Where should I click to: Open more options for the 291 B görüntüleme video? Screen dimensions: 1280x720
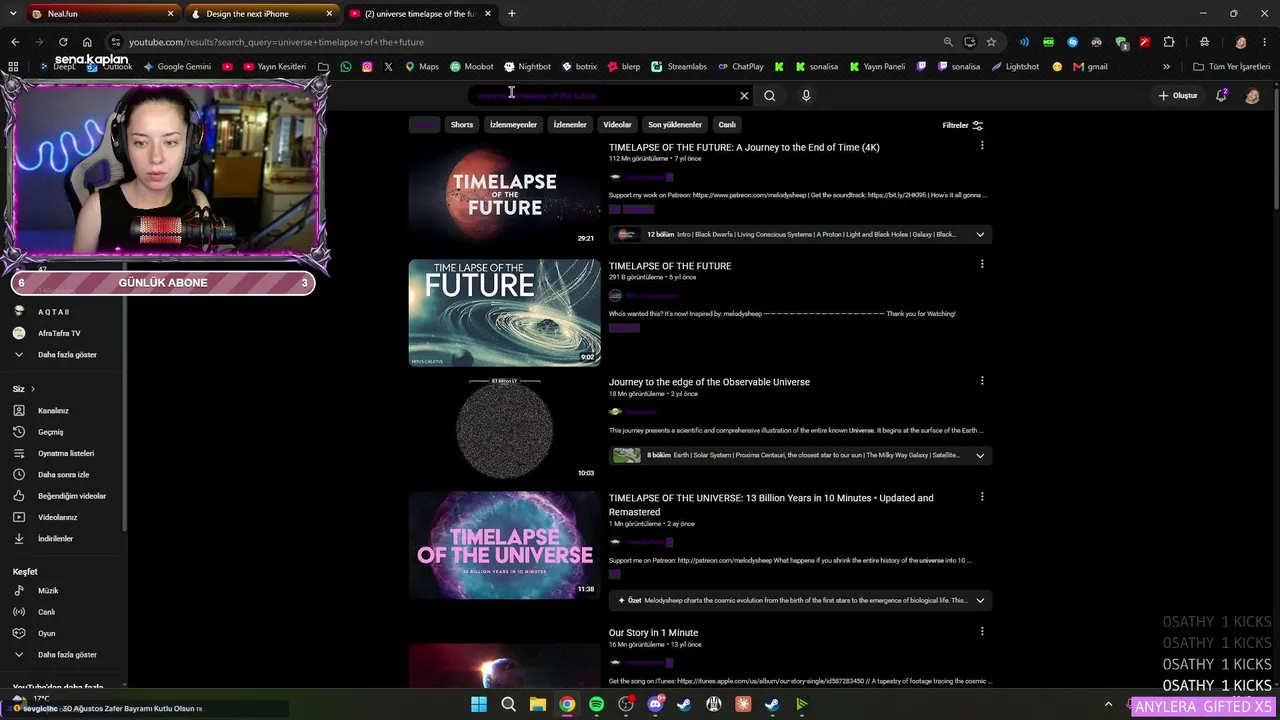(x=982, y=264)
